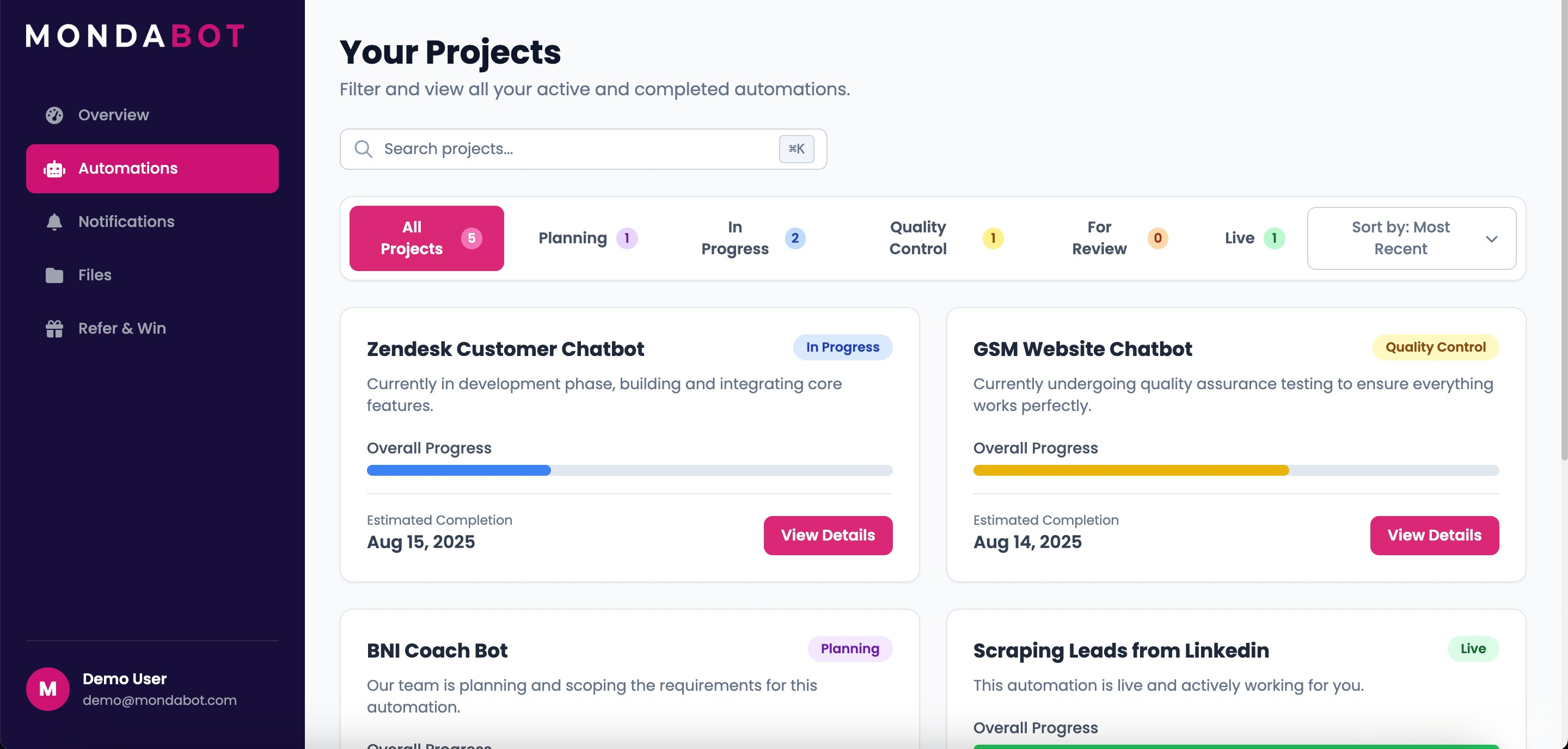1568x749 pixels.
Task: Open Files via the folder icon
Action: click(x=54, y=275)
